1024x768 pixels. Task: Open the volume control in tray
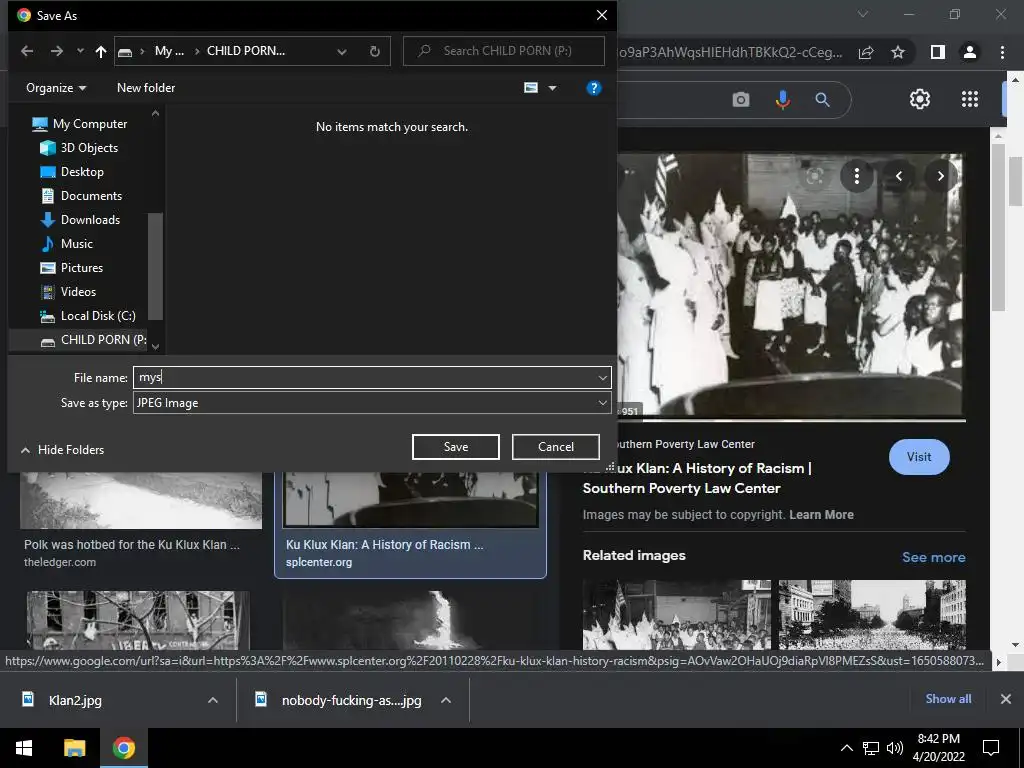point(895,748)
